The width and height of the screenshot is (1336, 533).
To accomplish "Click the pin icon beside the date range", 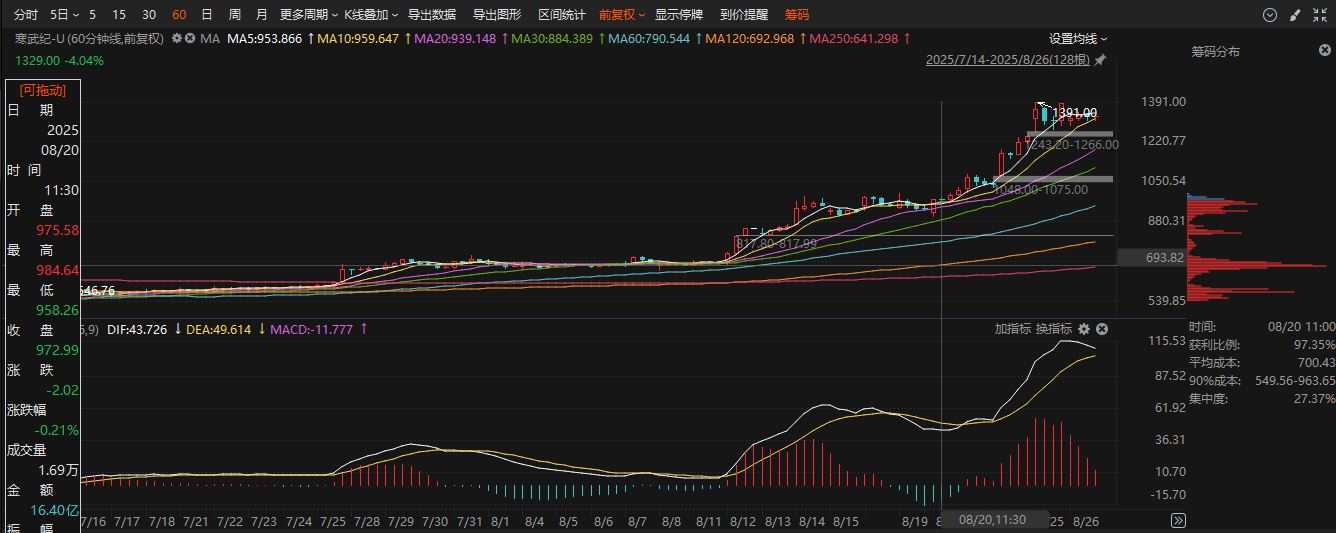I will click(x=1100, y=60).
